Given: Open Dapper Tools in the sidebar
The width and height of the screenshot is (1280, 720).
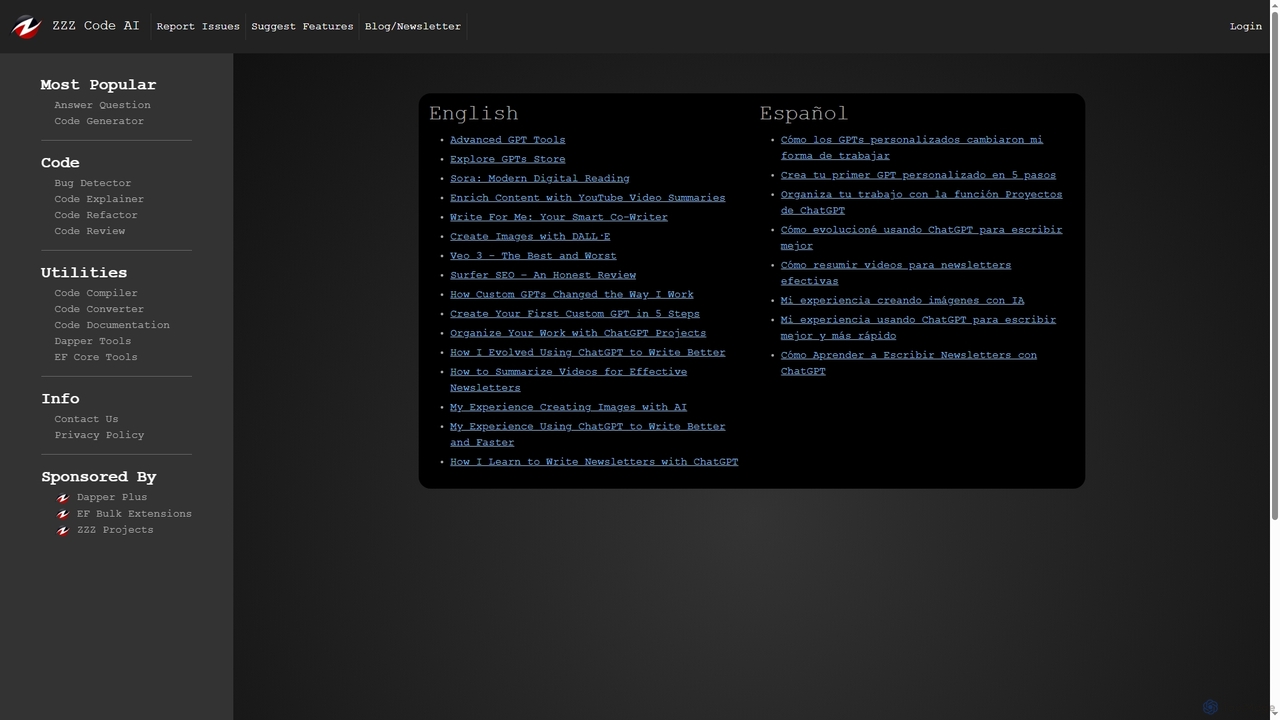Looking at the screenshot, I should coord(92,341).
